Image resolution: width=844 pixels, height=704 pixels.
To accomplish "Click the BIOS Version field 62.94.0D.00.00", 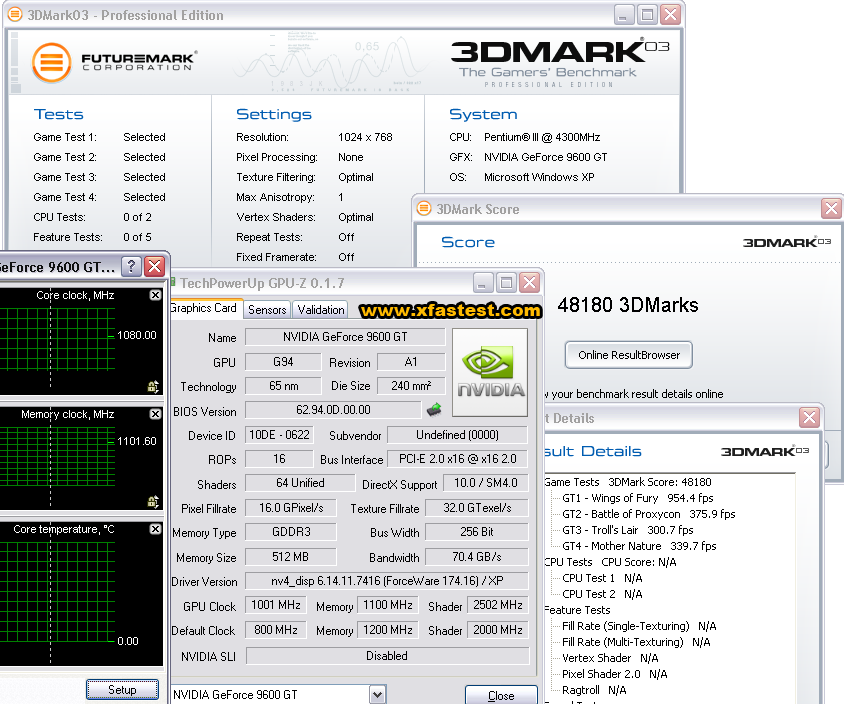I will [333, 410].
